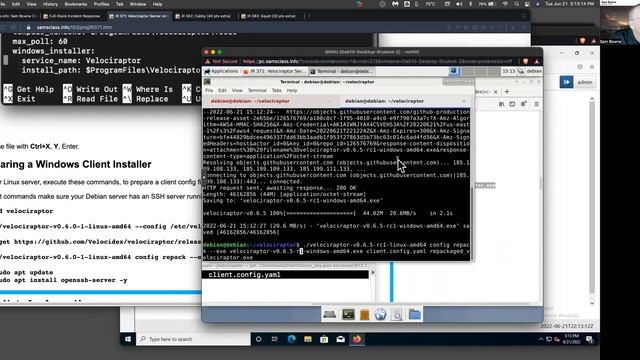Open Microsoft Store on Windows taskbar
This screenshot has width=640, height=360.
point(324,339)
